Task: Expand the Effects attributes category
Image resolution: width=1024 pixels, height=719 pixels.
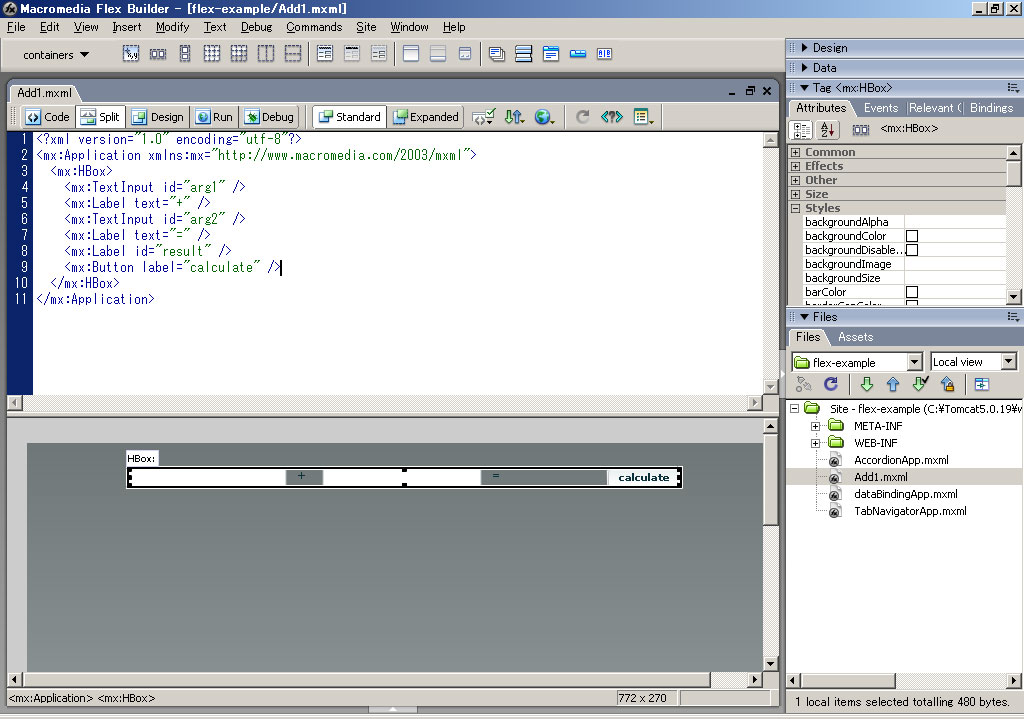Action: tap(795, 166)
